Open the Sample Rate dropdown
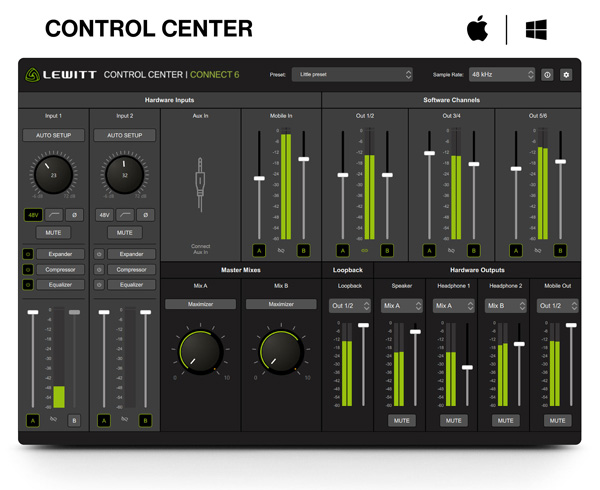The image size is (600, 490). pos(502,75)
